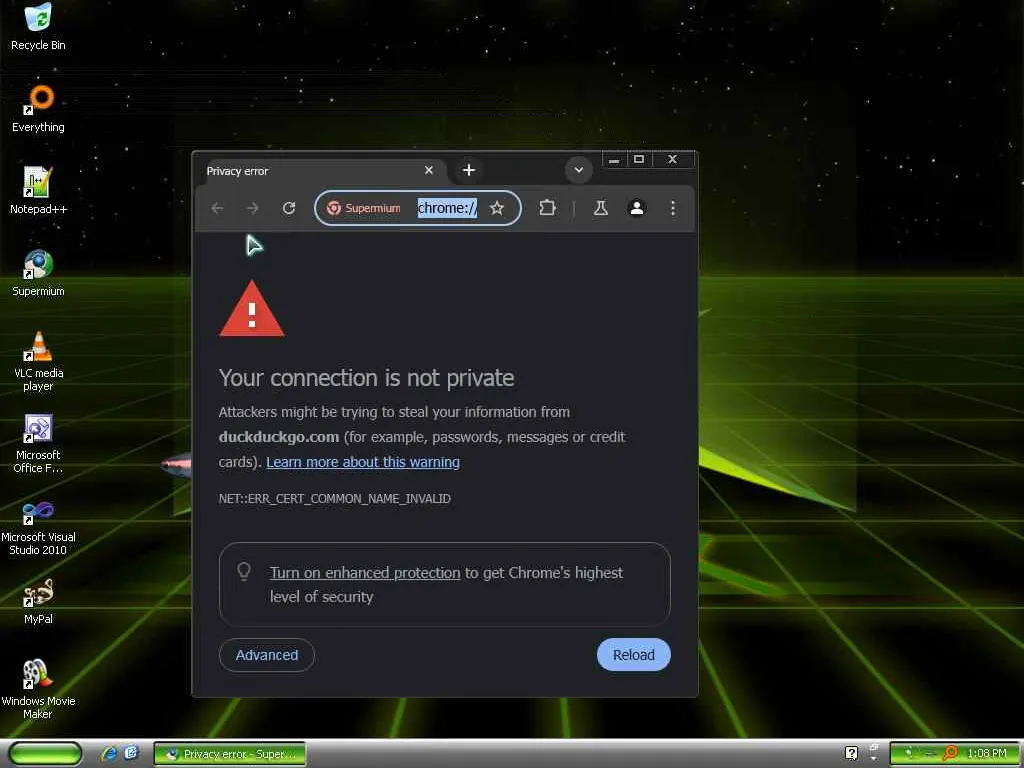1024x768 pixels.
Task: Click Turn on enhanced protection link
Action: [x=365, y=573]
